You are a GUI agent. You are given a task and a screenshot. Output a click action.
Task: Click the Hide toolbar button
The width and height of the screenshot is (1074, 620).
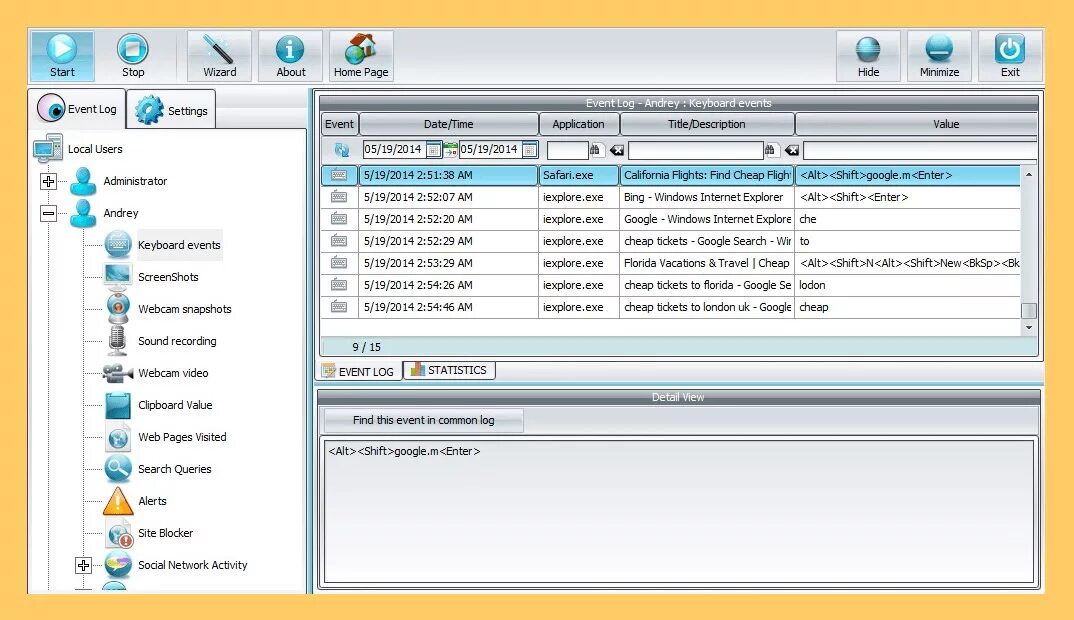click(x=868, y=56)
